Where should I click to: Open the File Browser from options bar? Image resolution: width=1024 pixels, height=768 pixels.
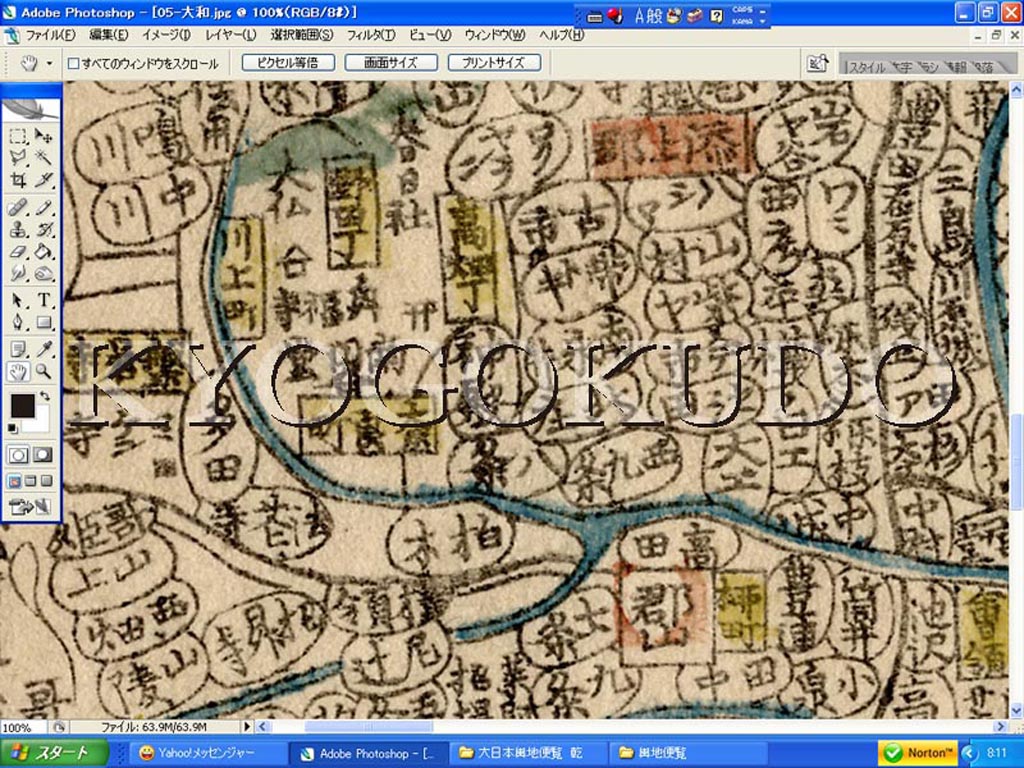click(x=818, y=63)
